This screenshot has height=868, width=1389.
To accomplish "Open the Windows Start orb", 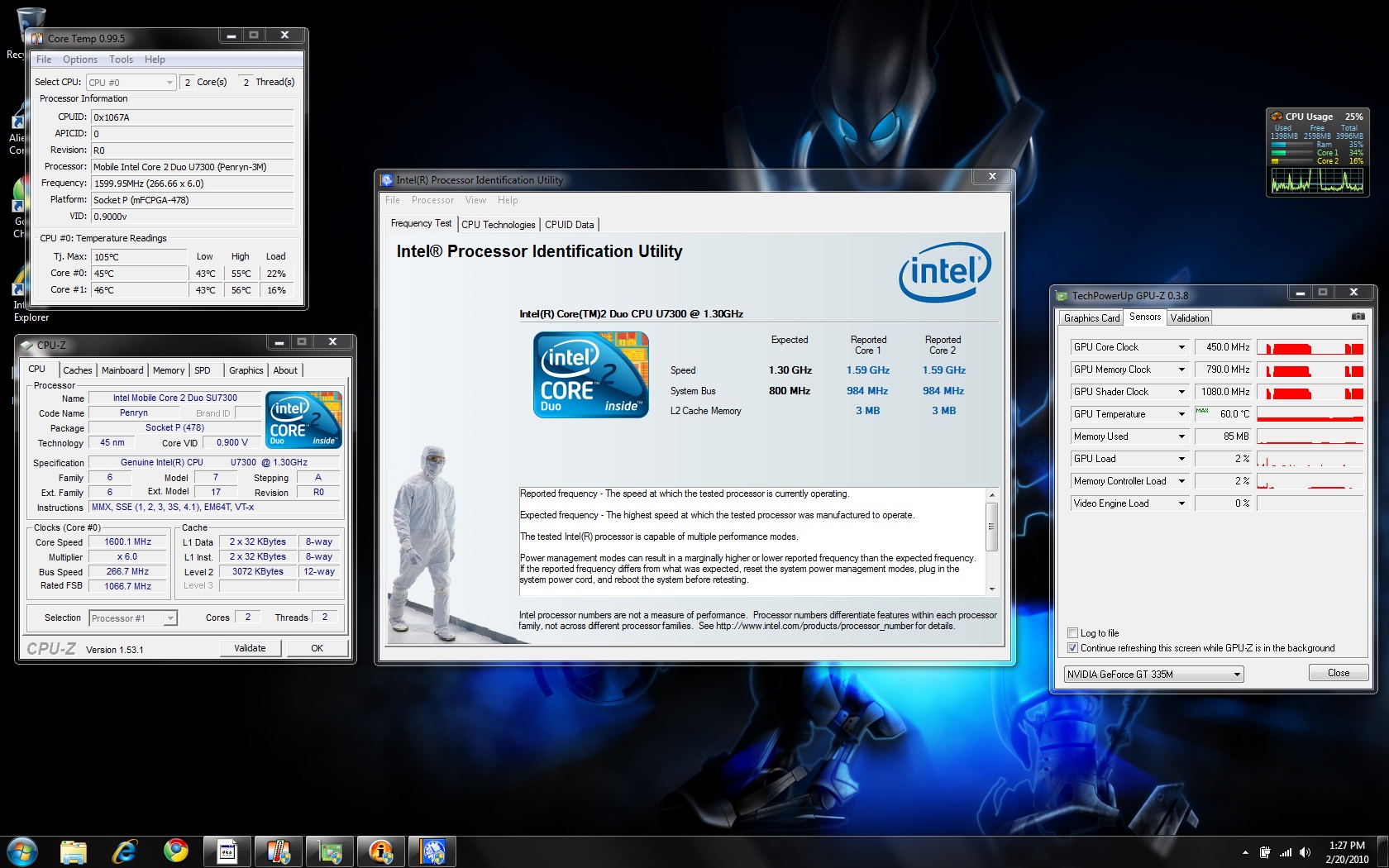I will click(x=21, y=851).
